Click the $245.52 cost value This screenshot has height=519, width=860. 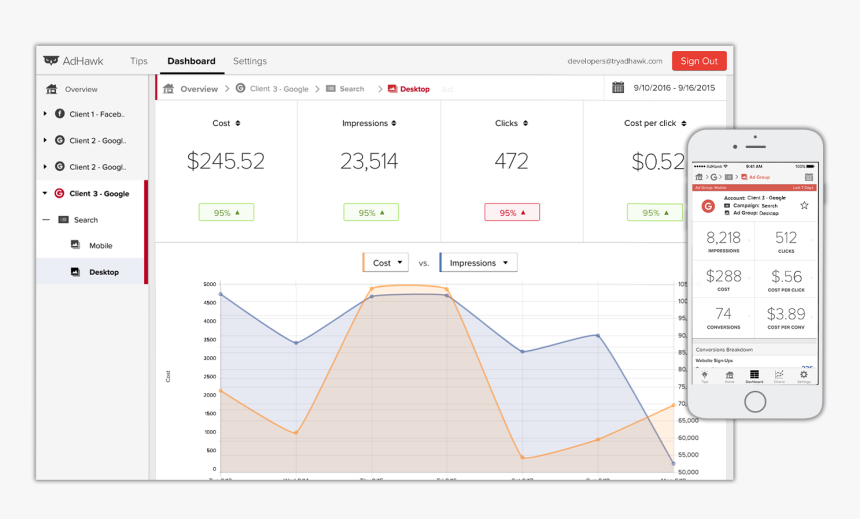tap(225, 161)
